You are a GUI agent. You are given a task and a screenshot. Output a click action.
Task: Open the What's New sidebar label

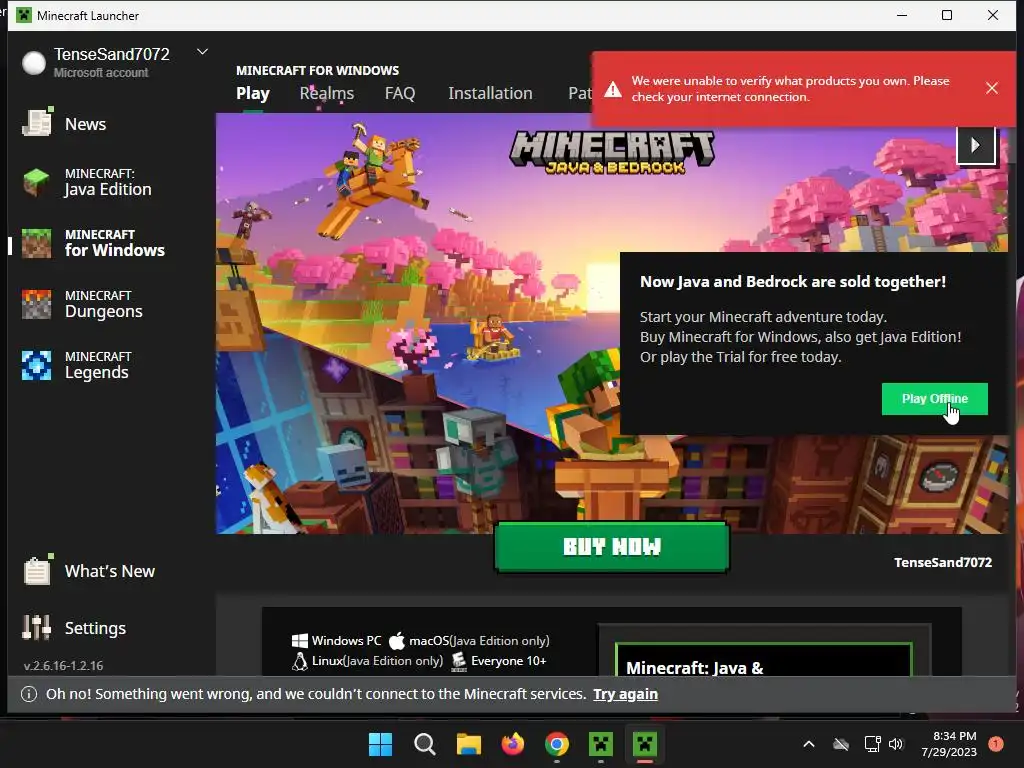[x=110, y=571]
